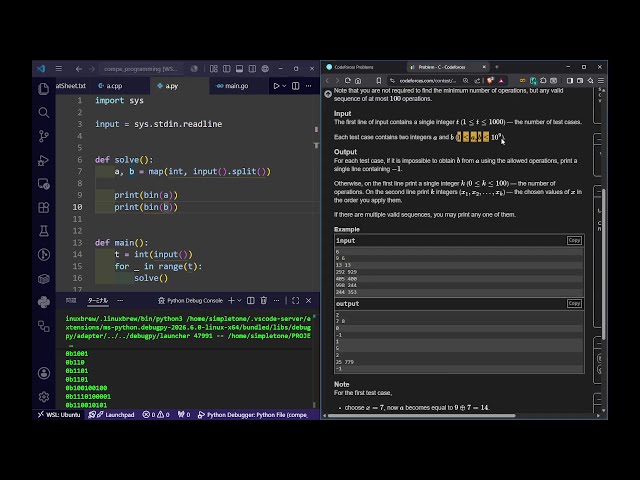Image resolution: width=640 pixels, height=480 pixels.
Task: Run the Python file with play button
Action: coord(276,86)
